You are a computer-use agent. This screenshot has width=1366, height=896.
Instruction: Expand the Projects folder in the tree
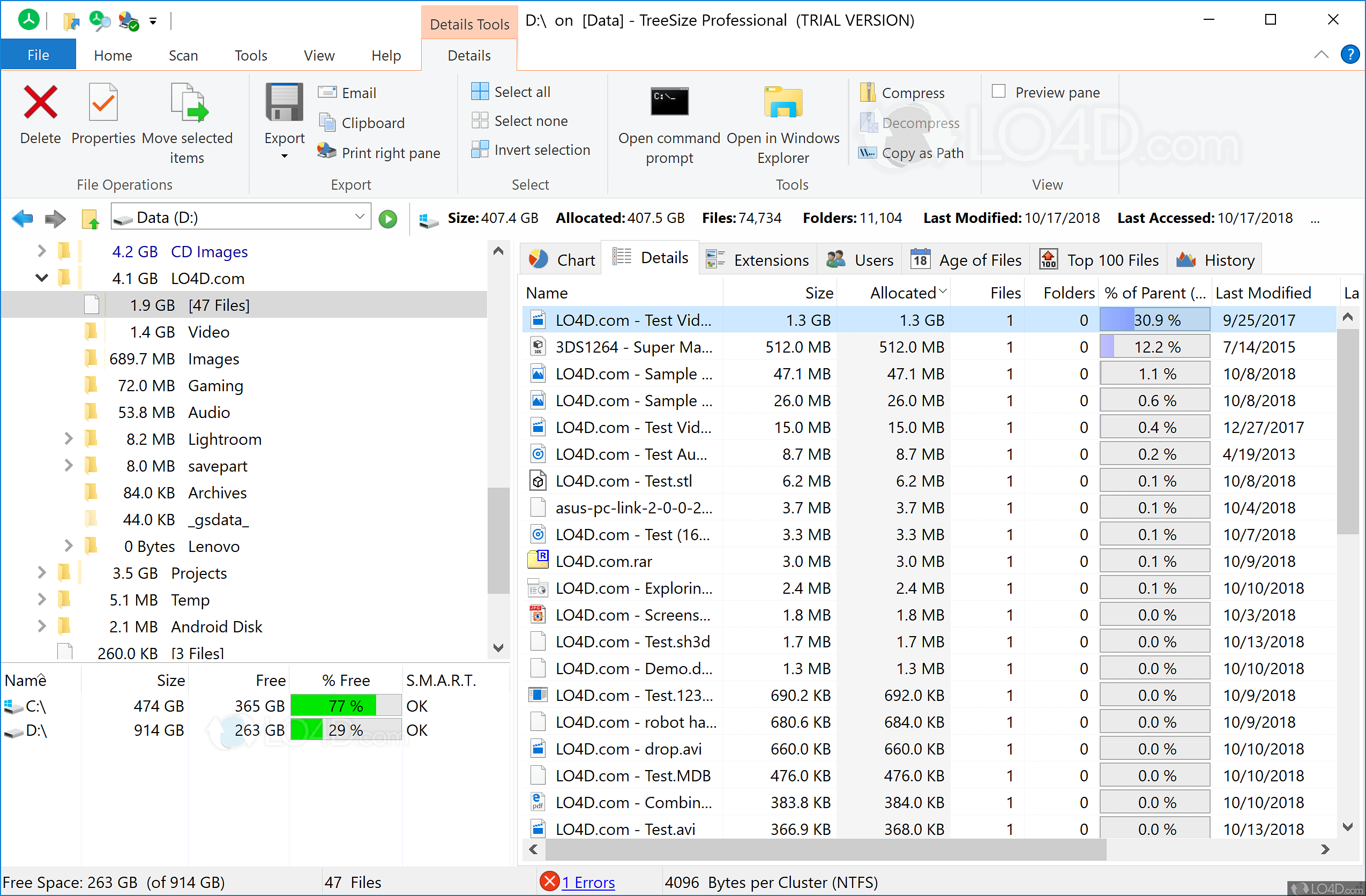tap(41, 572)
